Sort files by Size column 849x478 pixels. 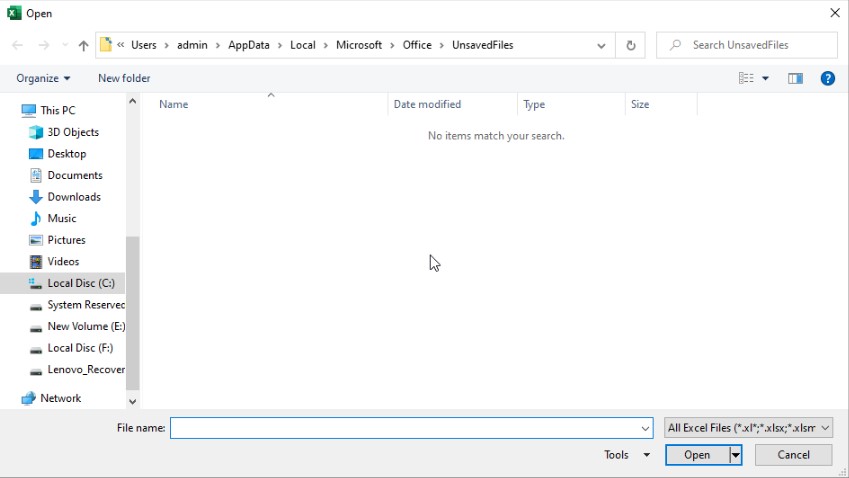coord(661,104)
